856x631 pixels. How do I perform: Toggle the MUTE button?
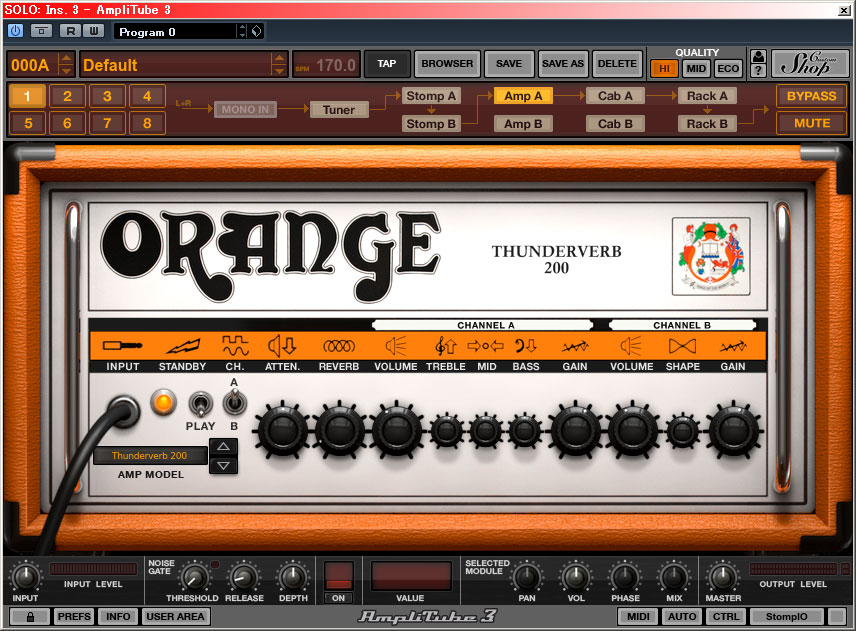point(811,123)
